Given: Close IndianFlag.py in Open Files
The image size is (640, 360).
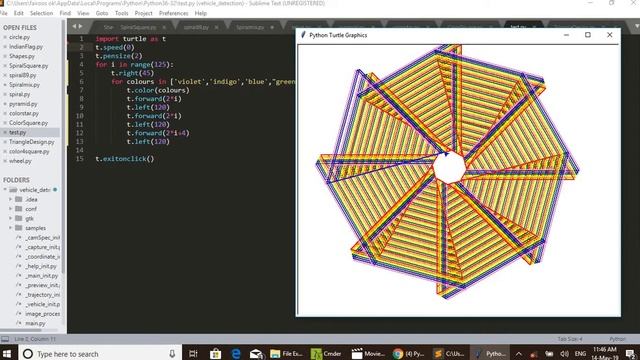Looking at the screenshot, I should click(5, 47).
